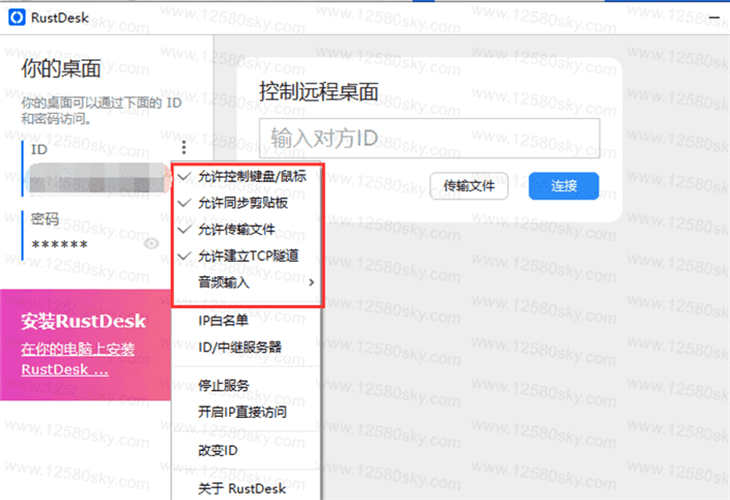Click the 安装RustDesk banner heading

pyautogui.click(x=83, y=321)
